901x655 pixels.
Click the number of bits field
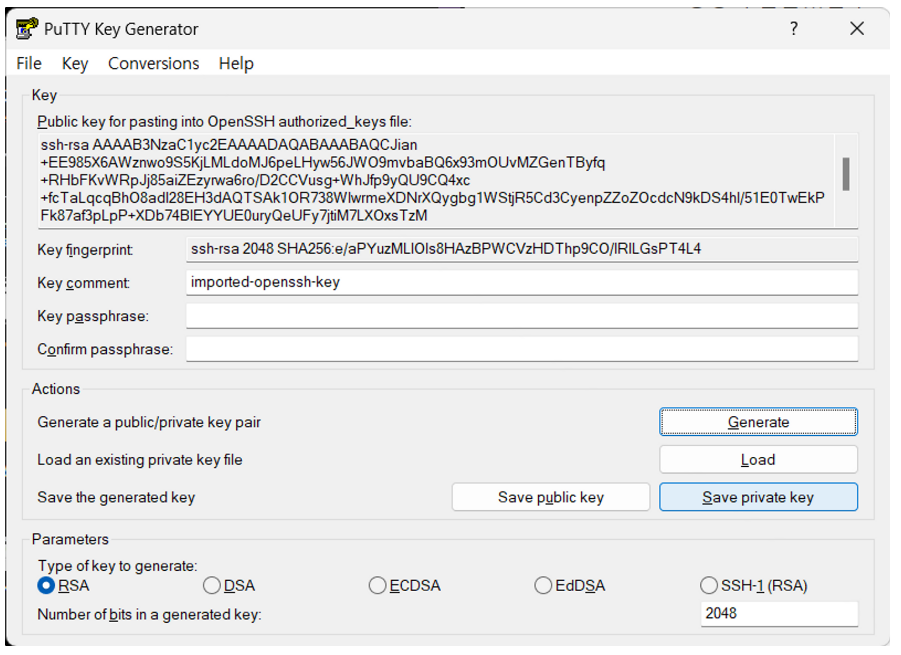click(779, 614)
